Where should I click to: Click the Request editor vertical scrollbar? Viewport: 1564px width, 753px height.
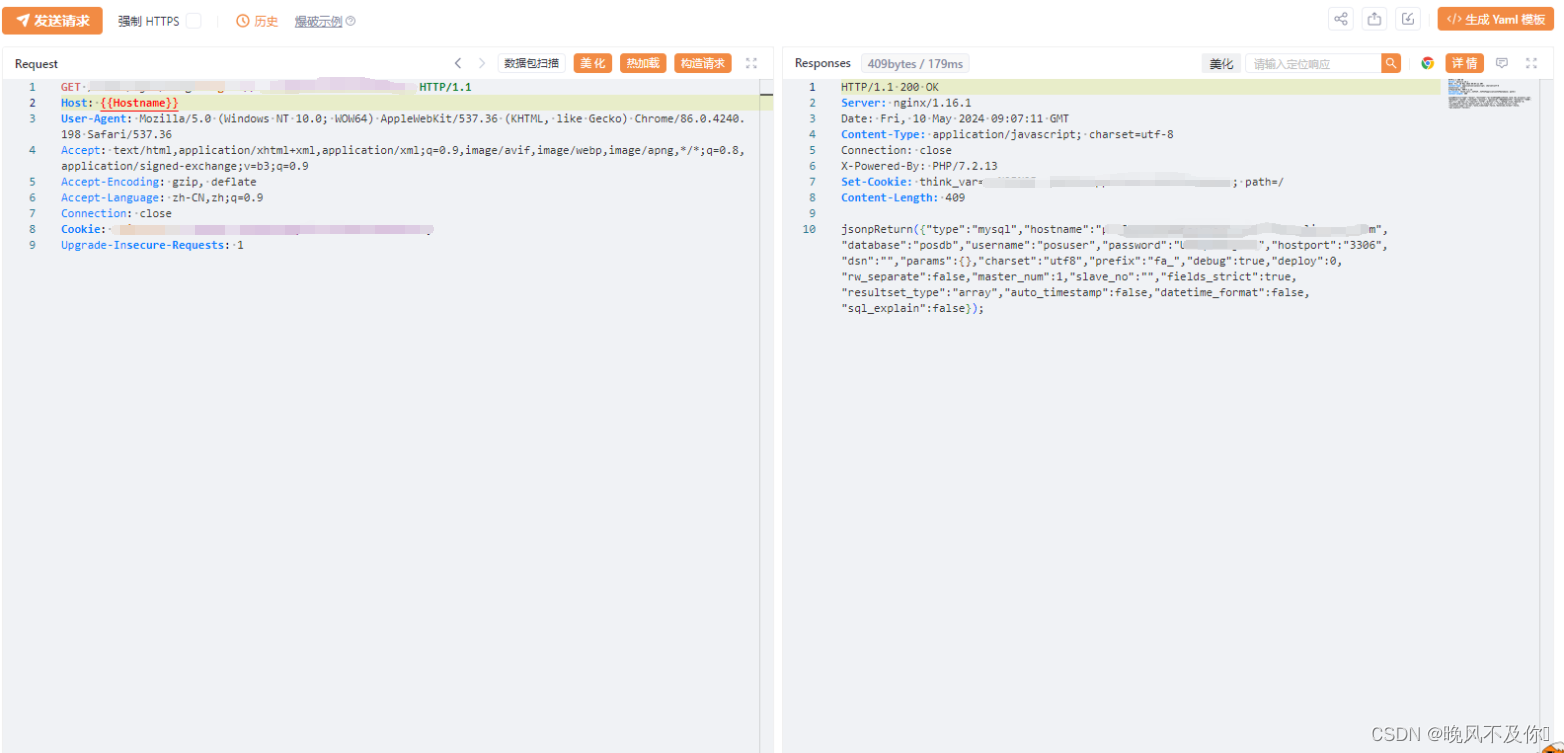[766, 415]
